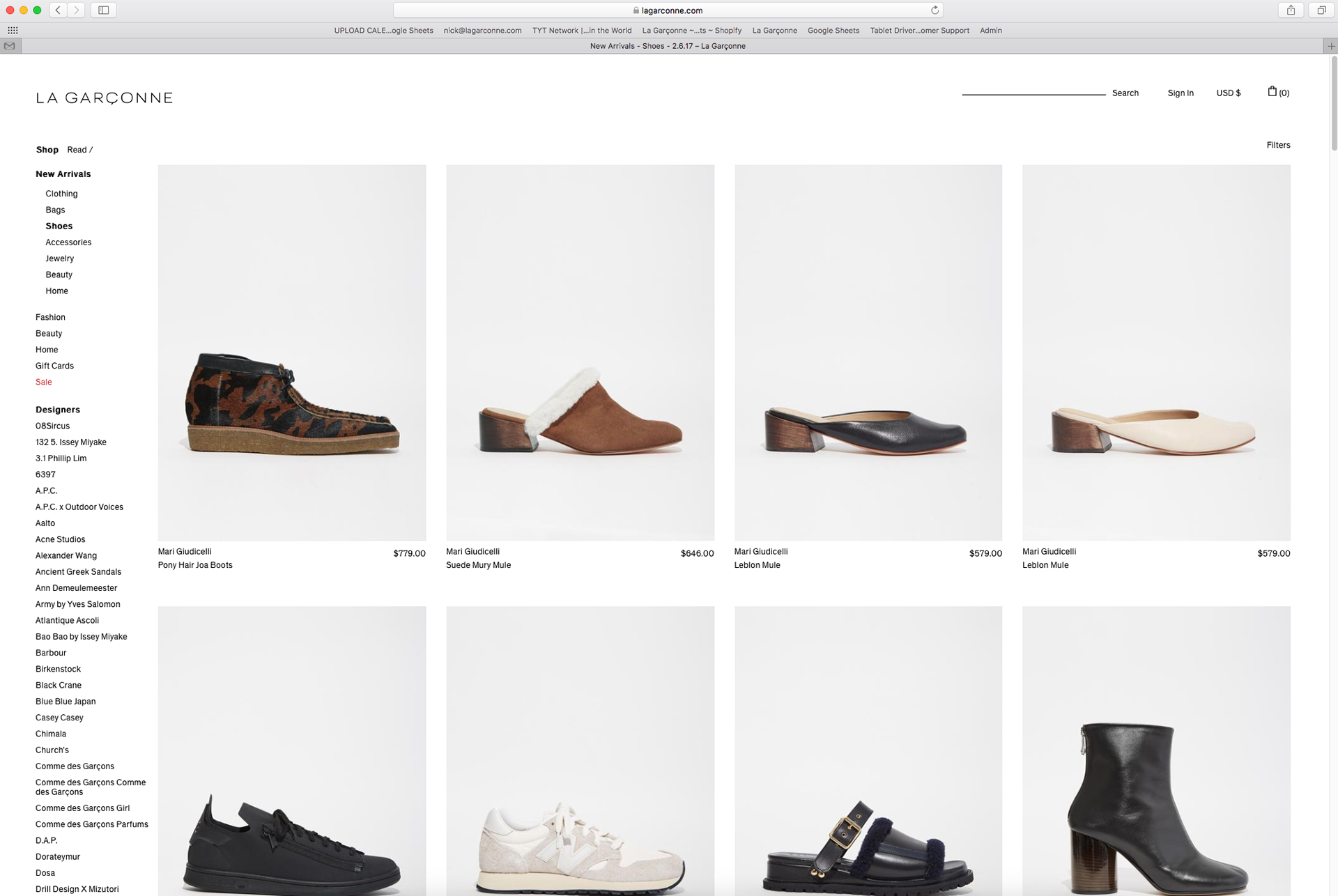Click the search input field
Viewport: 1338px width, 896px height.
click(x=1033, y=89)
